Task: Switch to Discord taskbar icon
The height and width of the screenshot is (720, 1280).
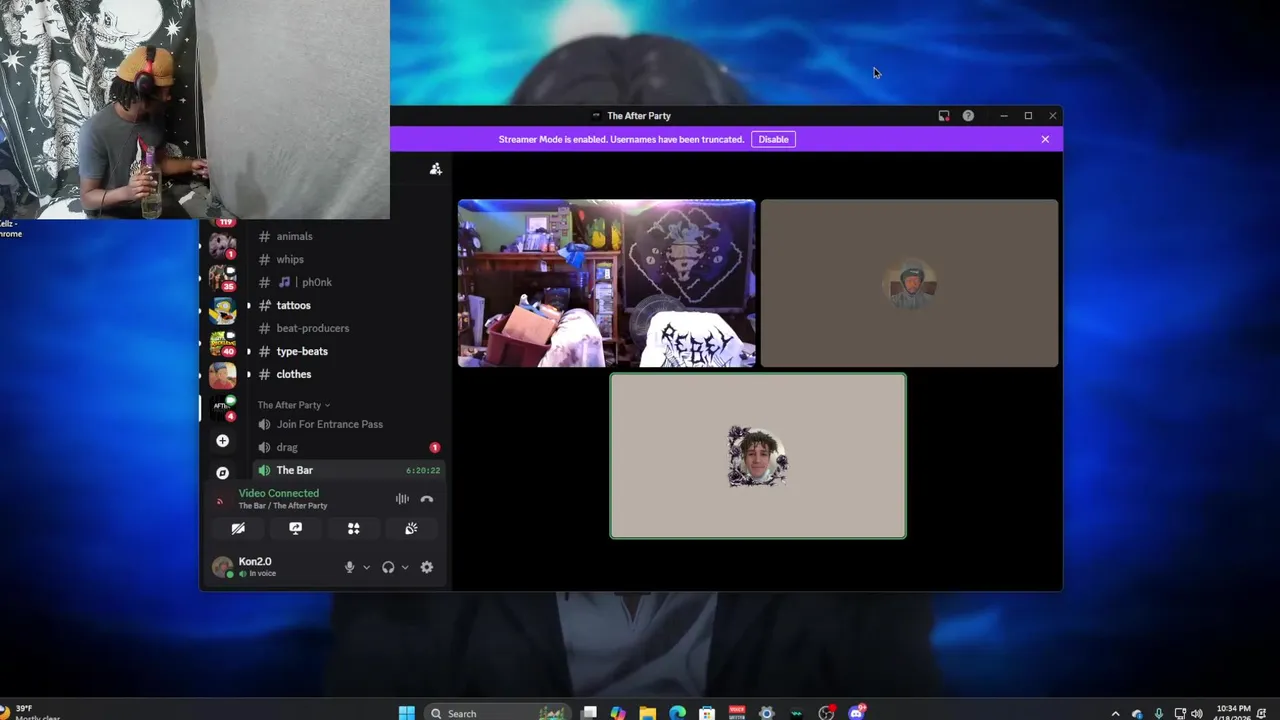Action: pyautogui.click(x=857, y=713)
